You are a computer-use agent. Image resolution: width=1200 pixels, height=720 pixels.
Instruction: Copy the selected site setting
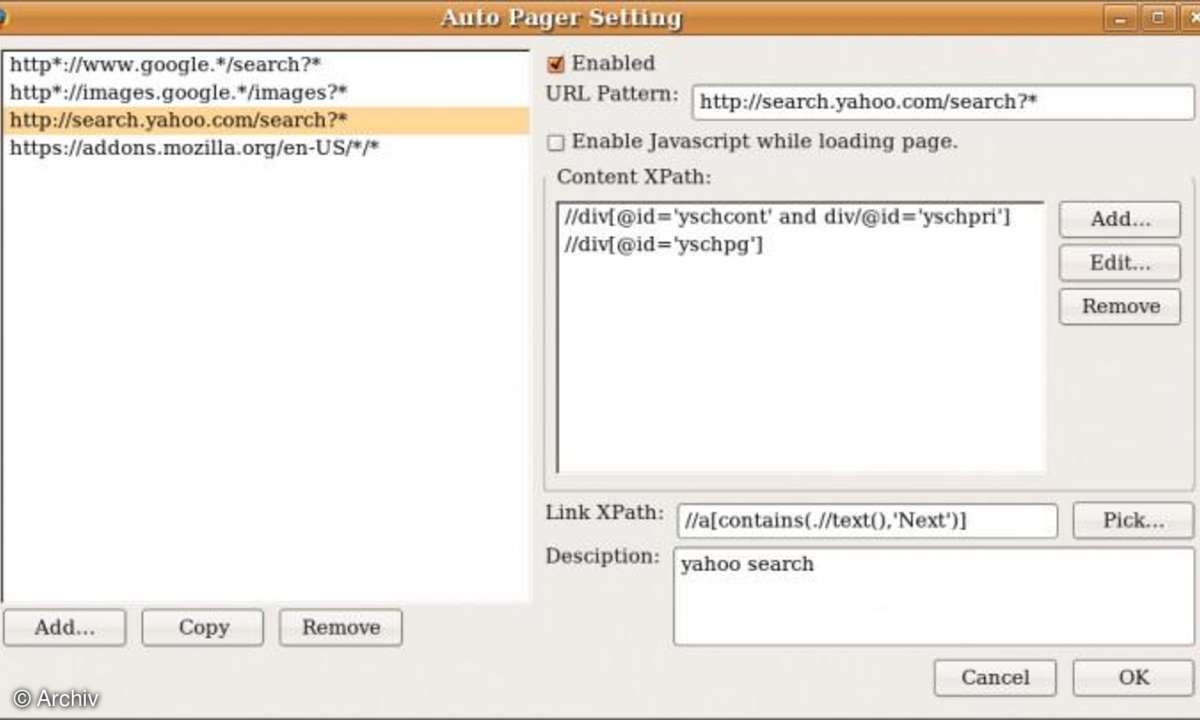[x=203, y=628]
